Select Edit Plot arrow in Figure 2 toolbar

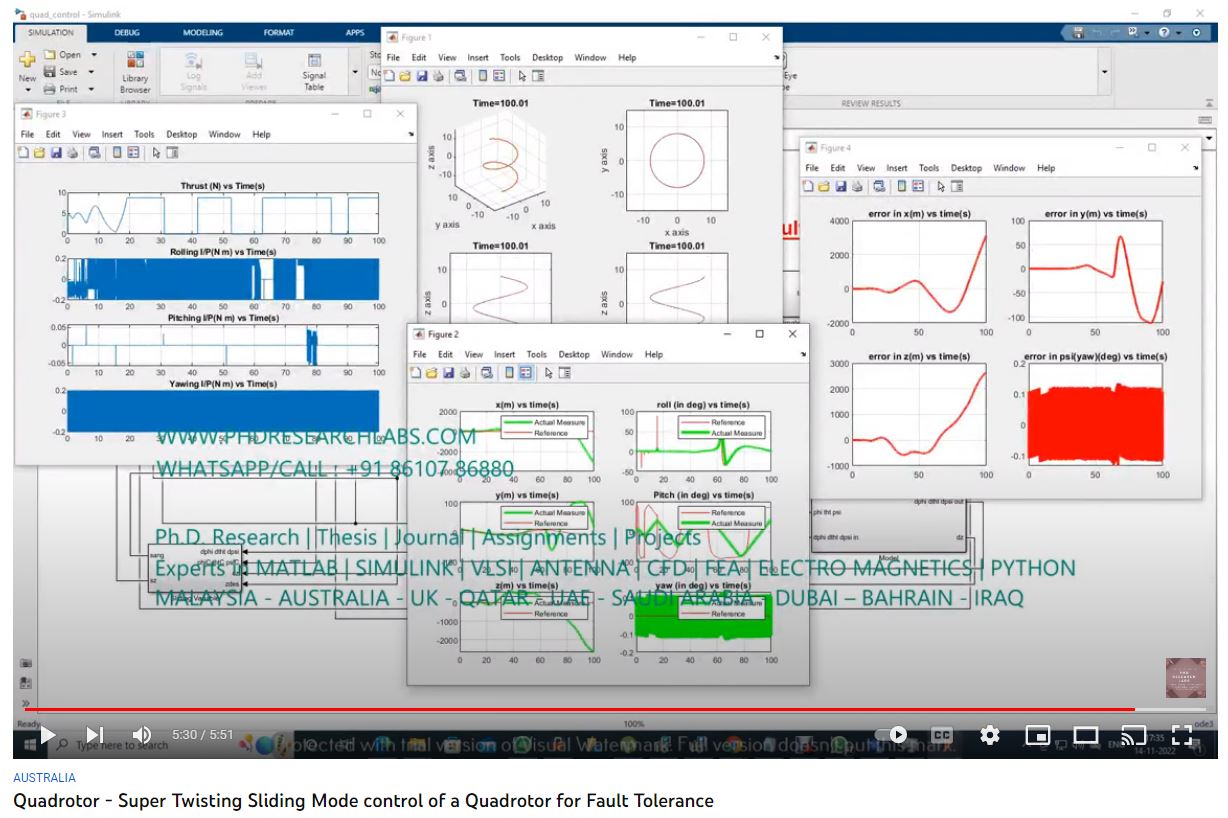coord(547,373)
